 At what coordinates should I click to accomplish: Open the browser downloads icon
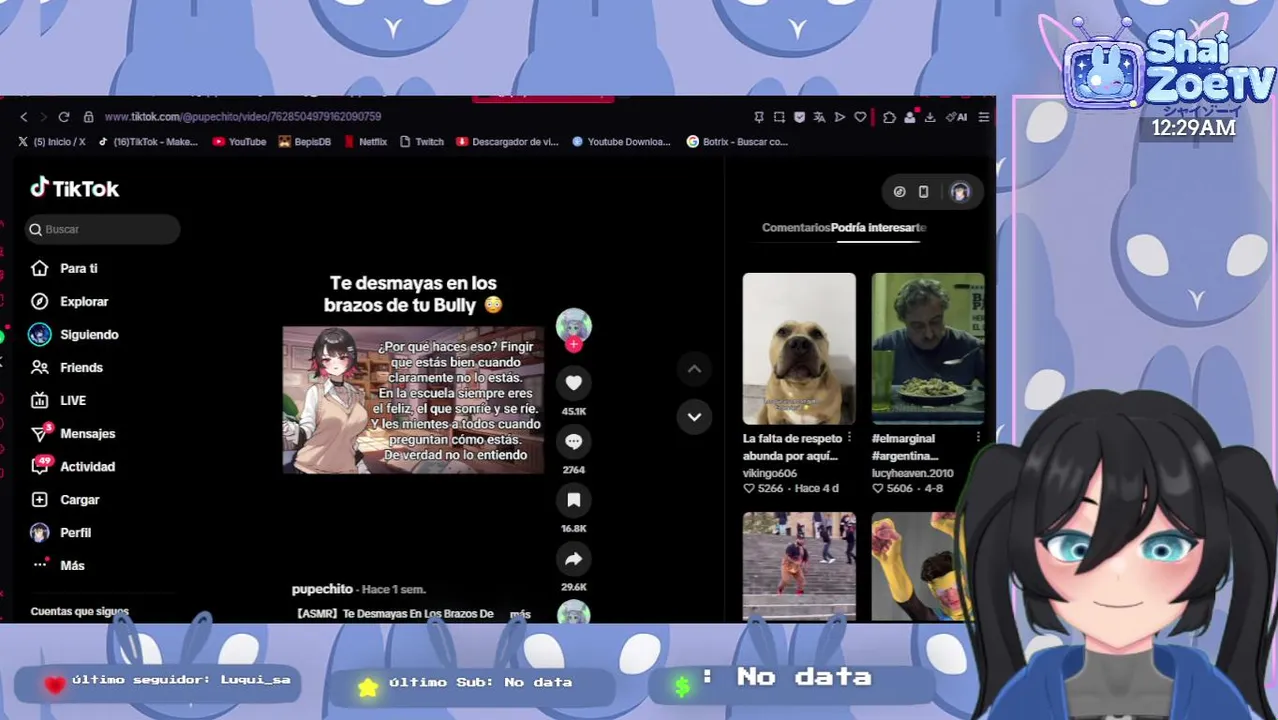[929, 117]
